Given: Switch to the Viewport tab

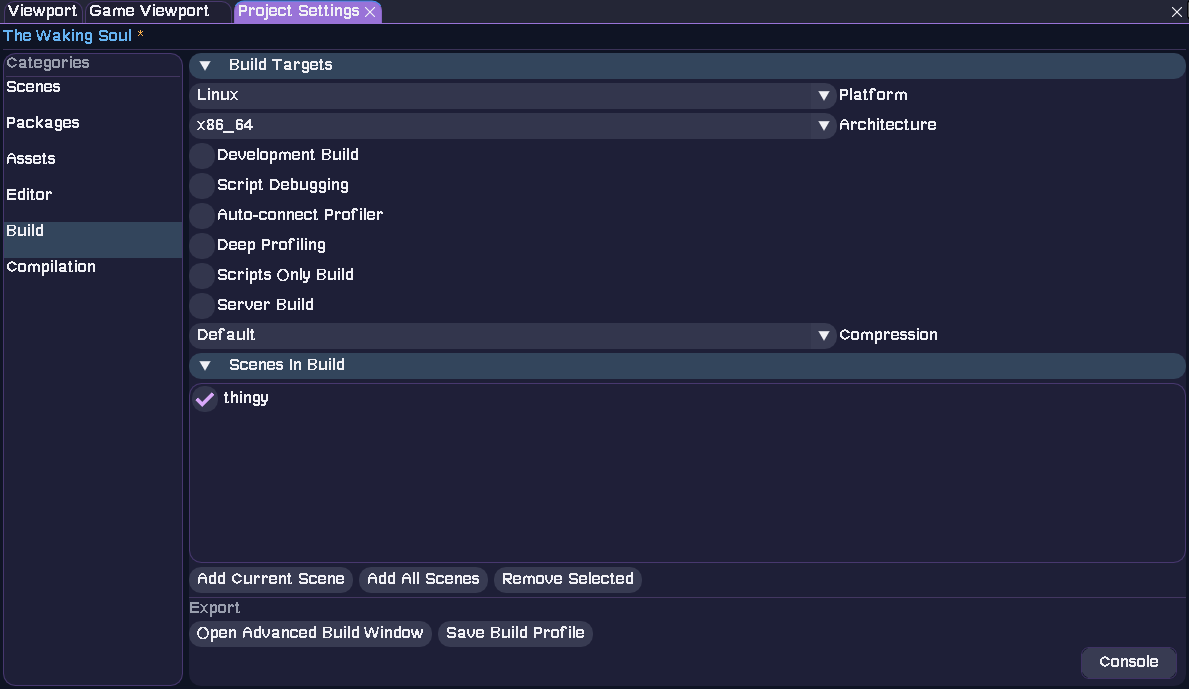Looking at the screenshot, I should click(42, 11).
